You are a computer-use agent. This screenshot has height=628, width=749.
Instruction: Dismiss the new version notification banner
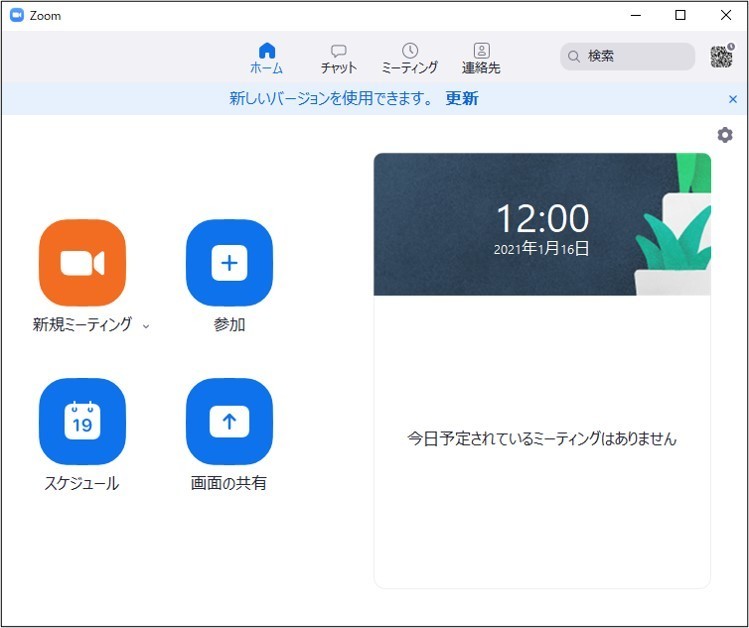(733, 99)
